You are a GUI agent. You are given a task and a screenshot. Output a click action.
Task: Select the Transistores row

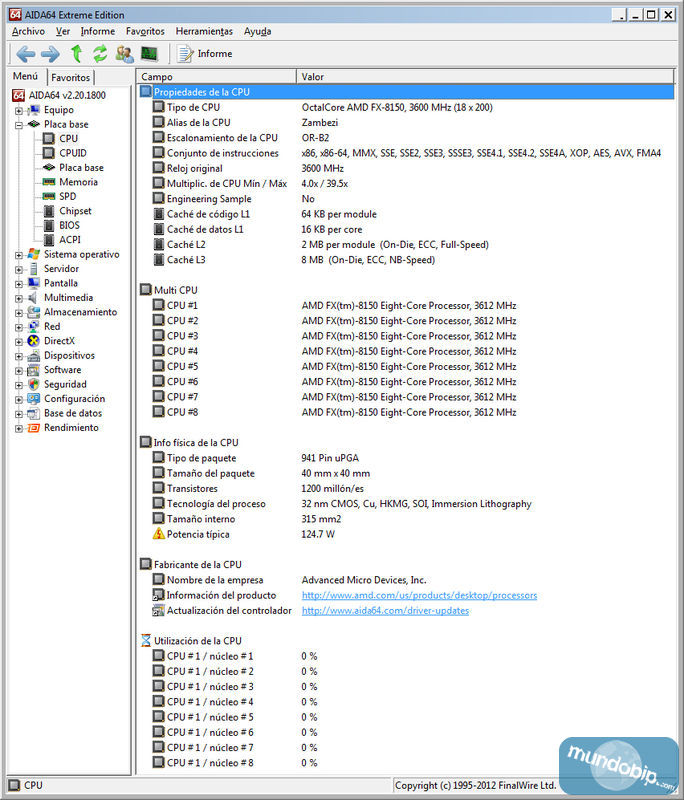point(407,488)
